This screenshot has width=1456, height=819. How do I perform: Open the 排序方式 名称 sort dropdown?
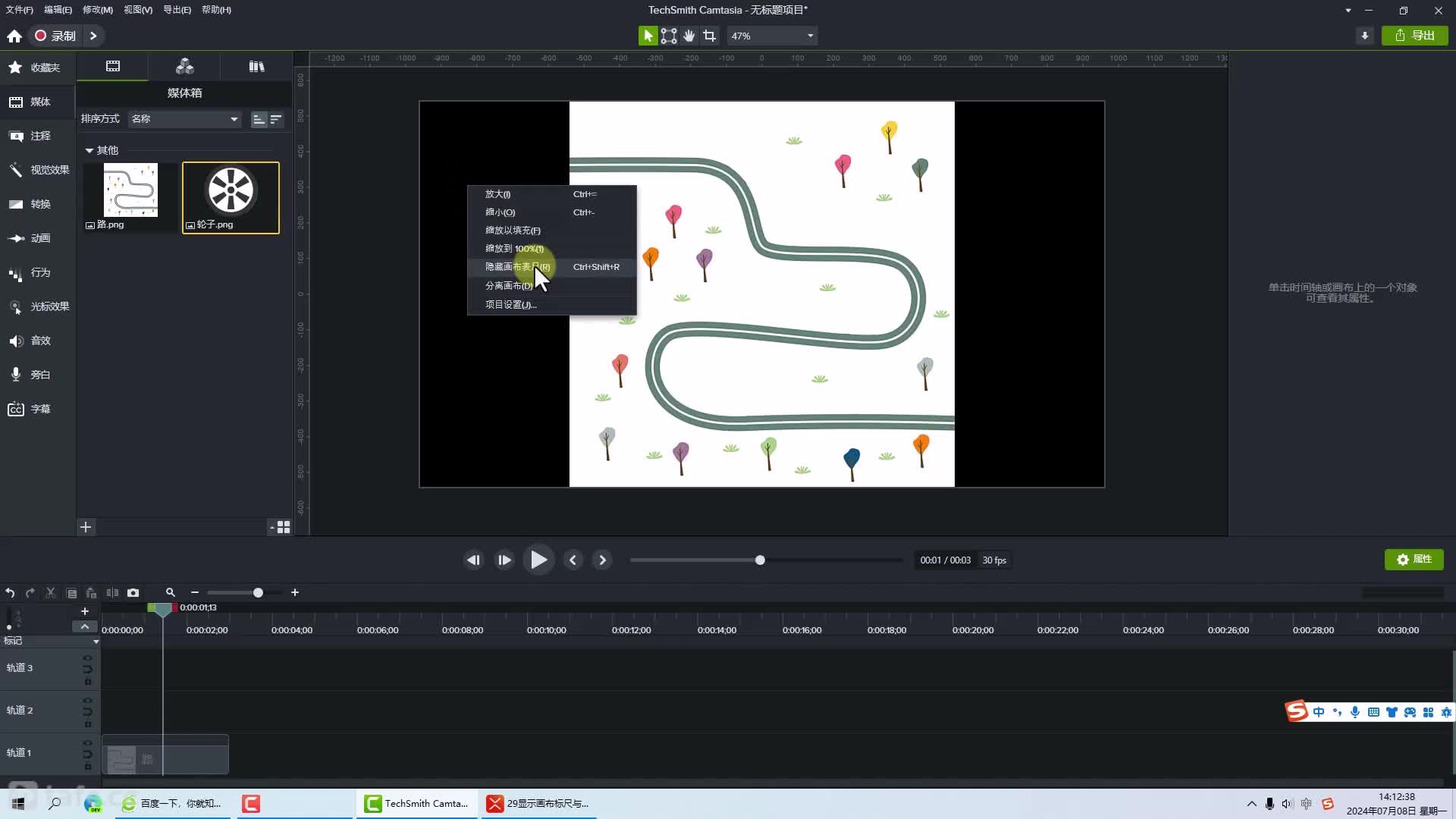coord(184,119)
